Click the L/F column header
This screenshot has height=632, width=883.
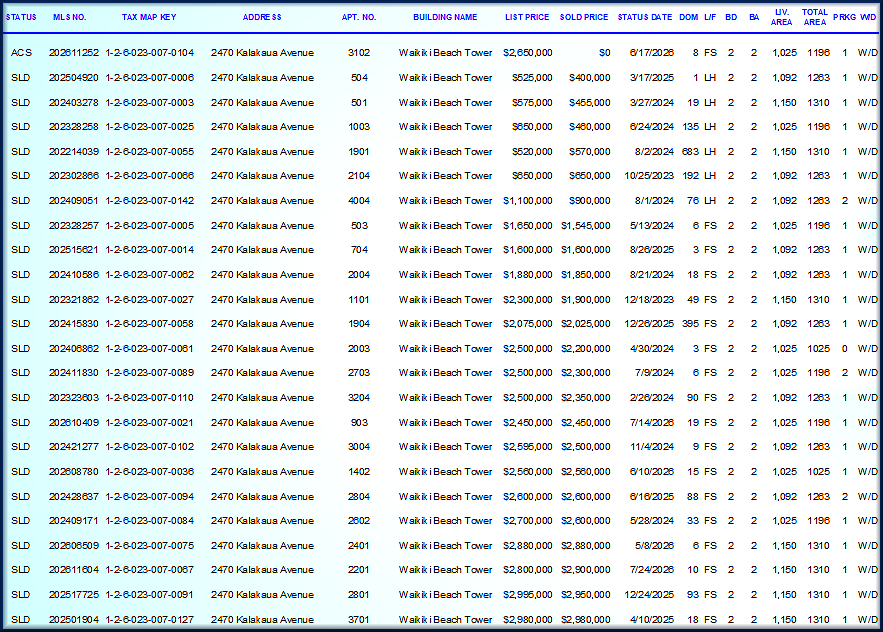(710, 17)
